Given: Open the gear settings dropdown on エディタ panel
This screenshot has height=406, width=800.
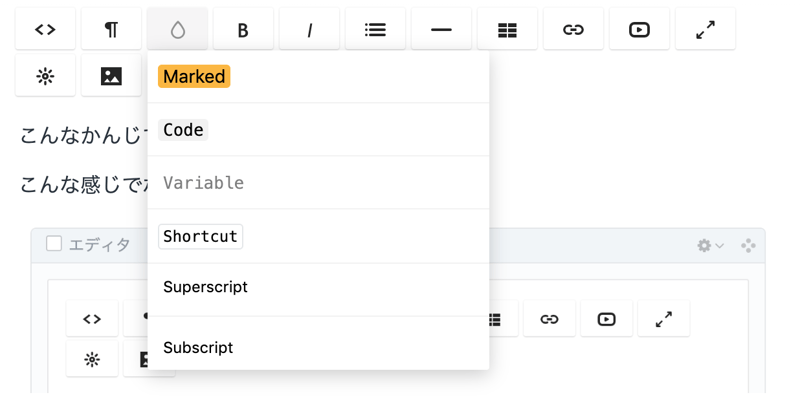Looking at the screenshot, I should coord(710,245).
